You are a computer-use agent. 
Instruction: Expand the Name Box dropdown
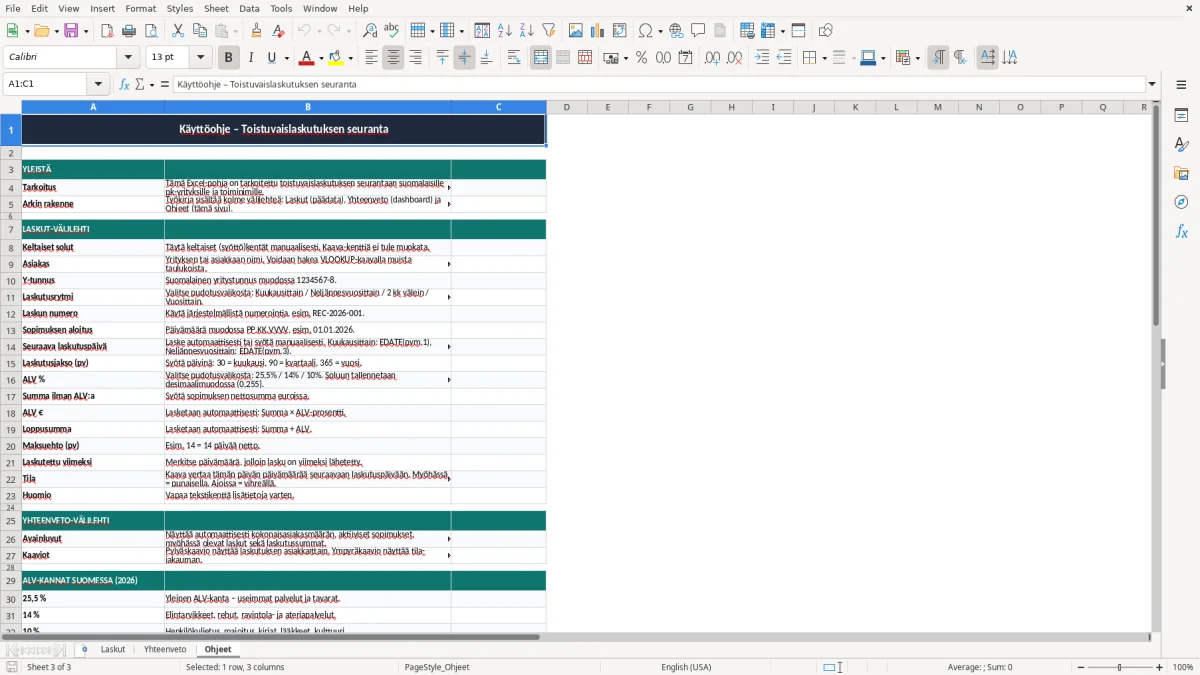coord(98,84)
